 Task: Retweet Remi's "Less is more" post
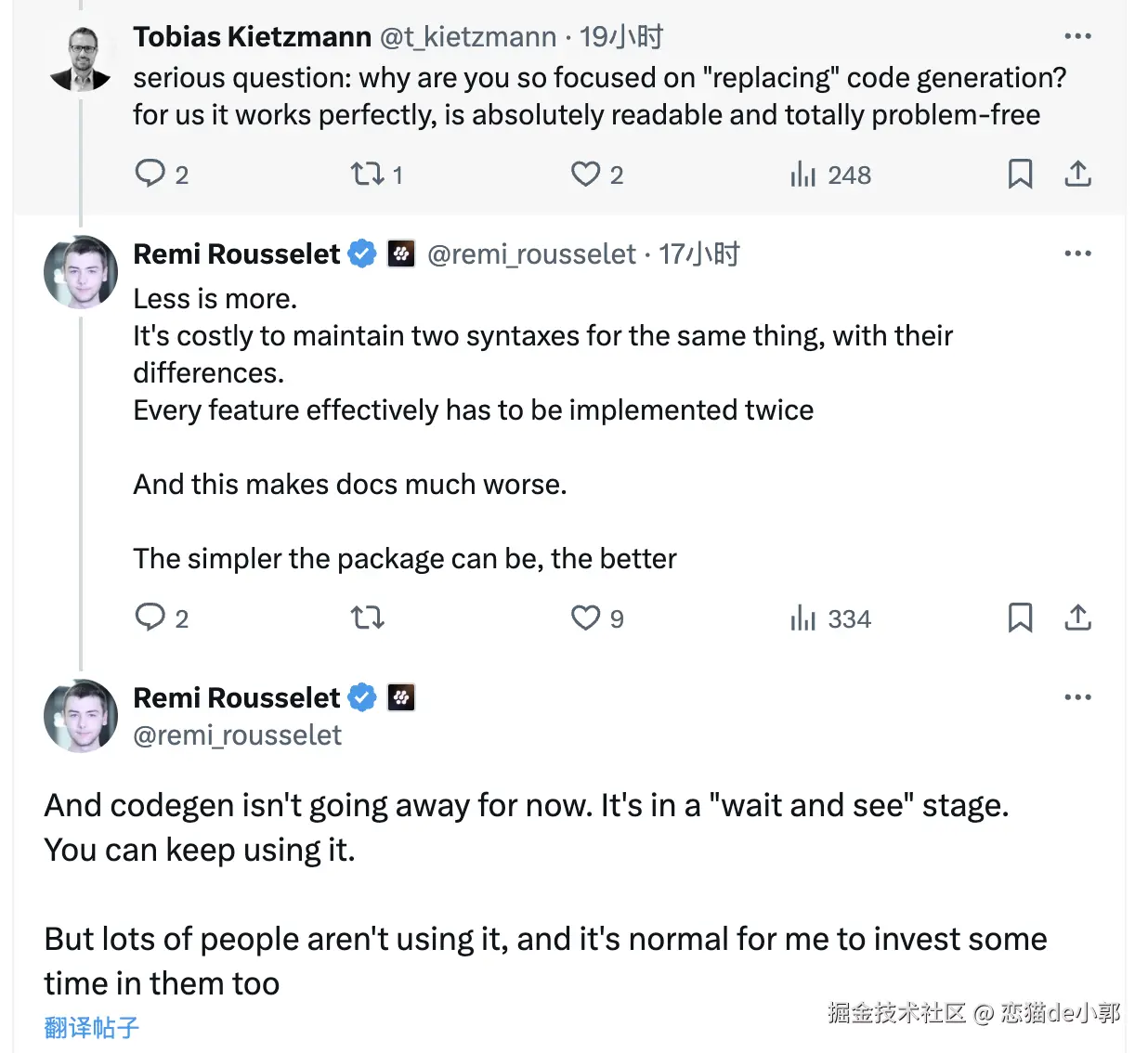367,617
